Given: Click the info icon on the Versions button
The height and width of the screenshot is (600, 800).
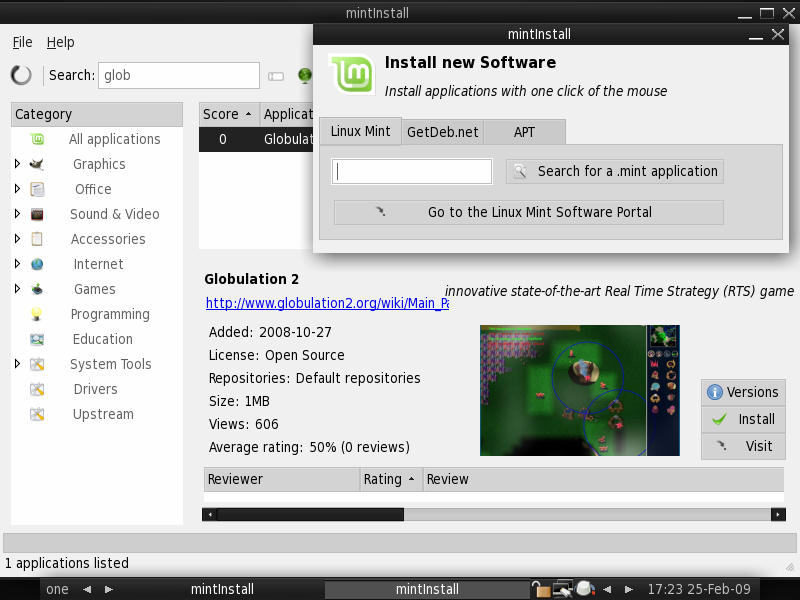Looking at the screenshot, I should pyautogui.click(x=714, y=392).
